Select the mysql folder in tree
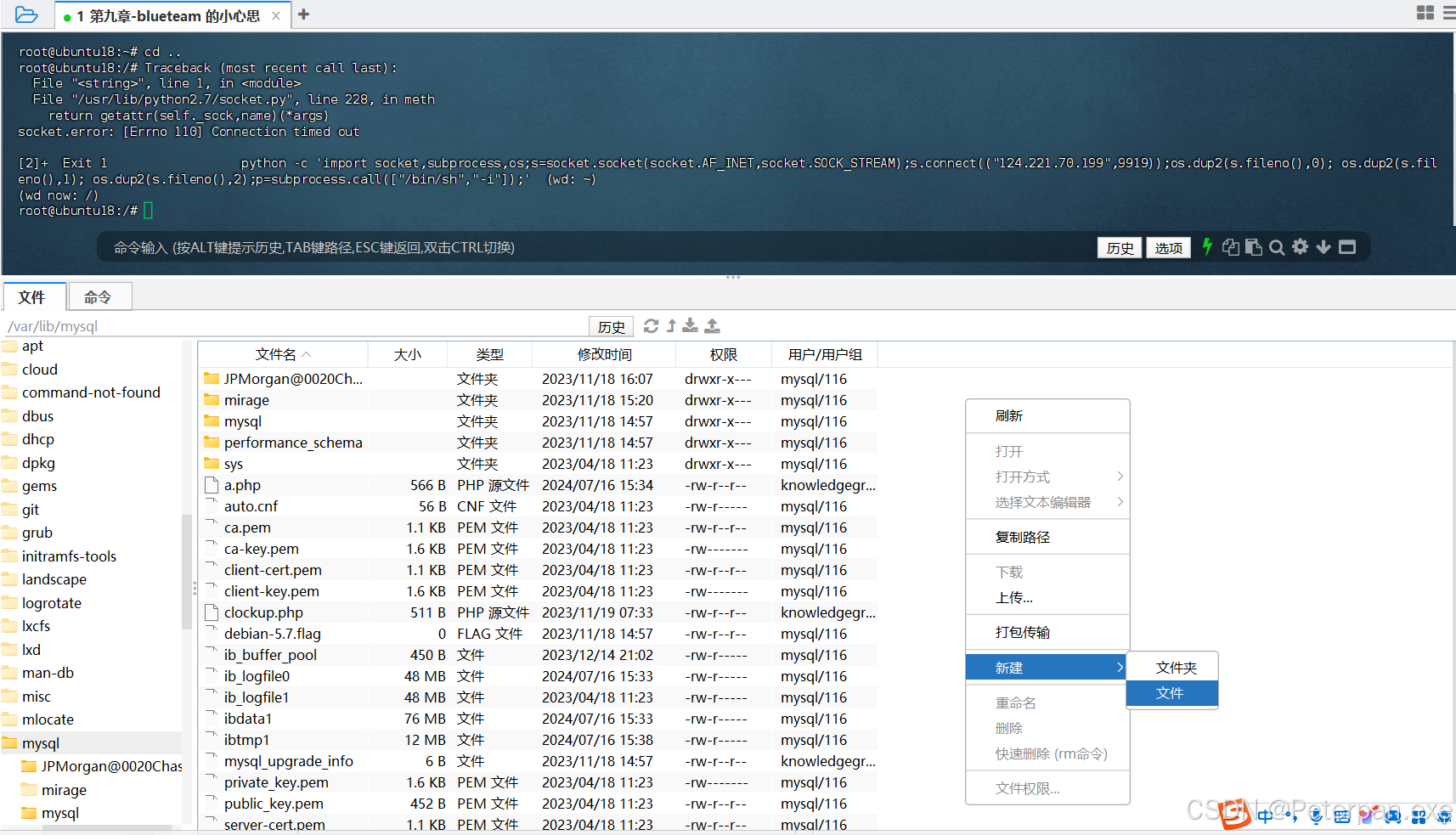Screen dimensions: 1456x835 click(91, 743)
